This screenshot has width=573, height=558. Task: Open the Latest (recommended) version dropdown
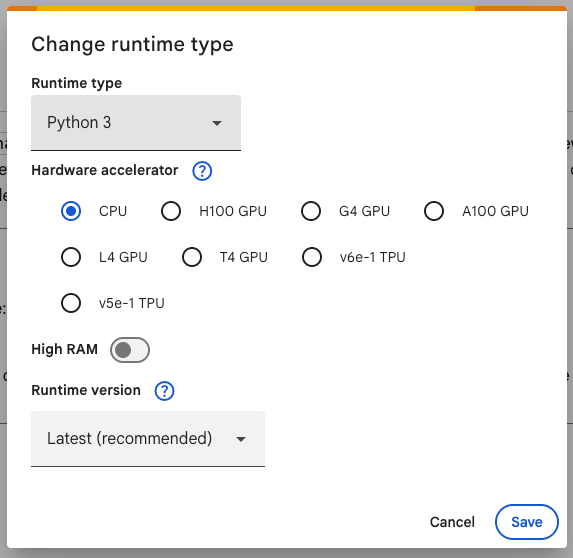click(x=148, y=439)
